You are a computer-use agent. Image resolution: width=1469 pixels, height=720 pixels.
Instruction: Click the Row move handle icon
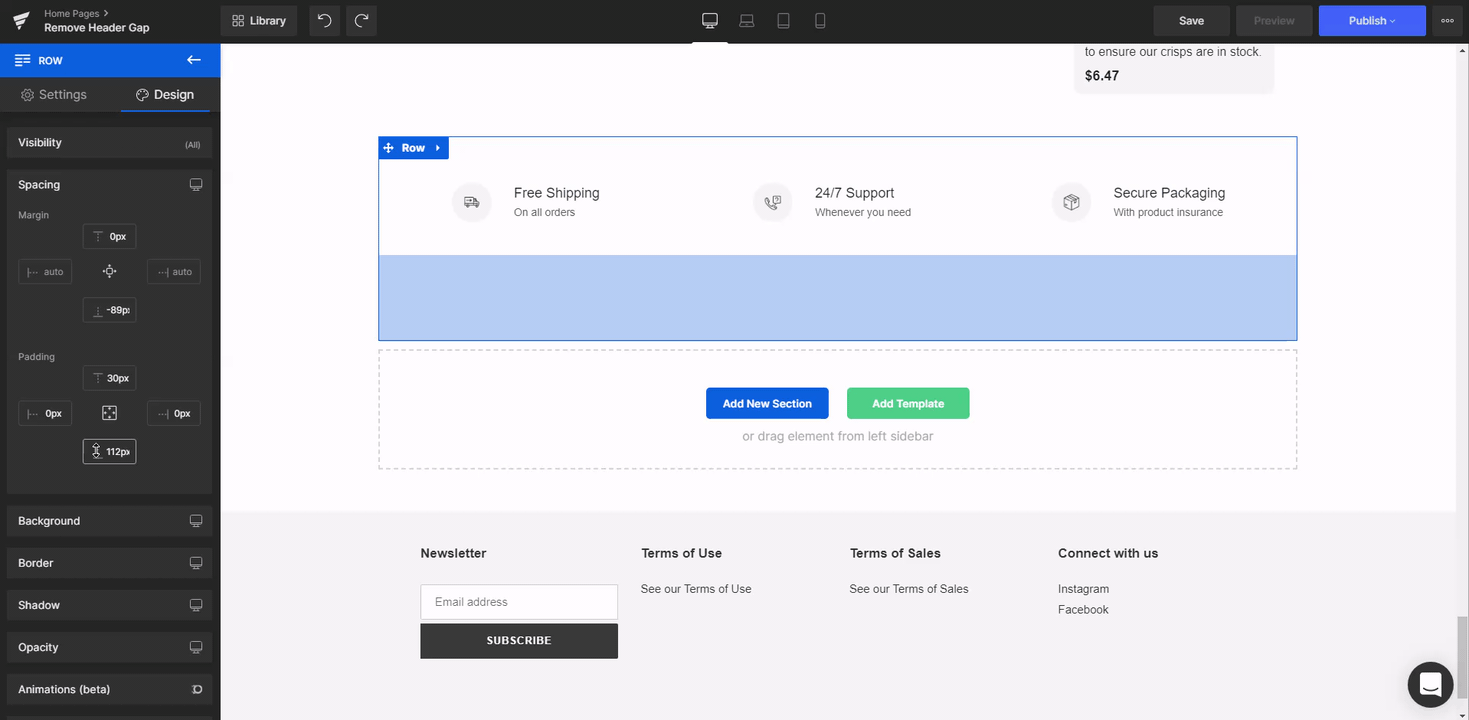388,148
